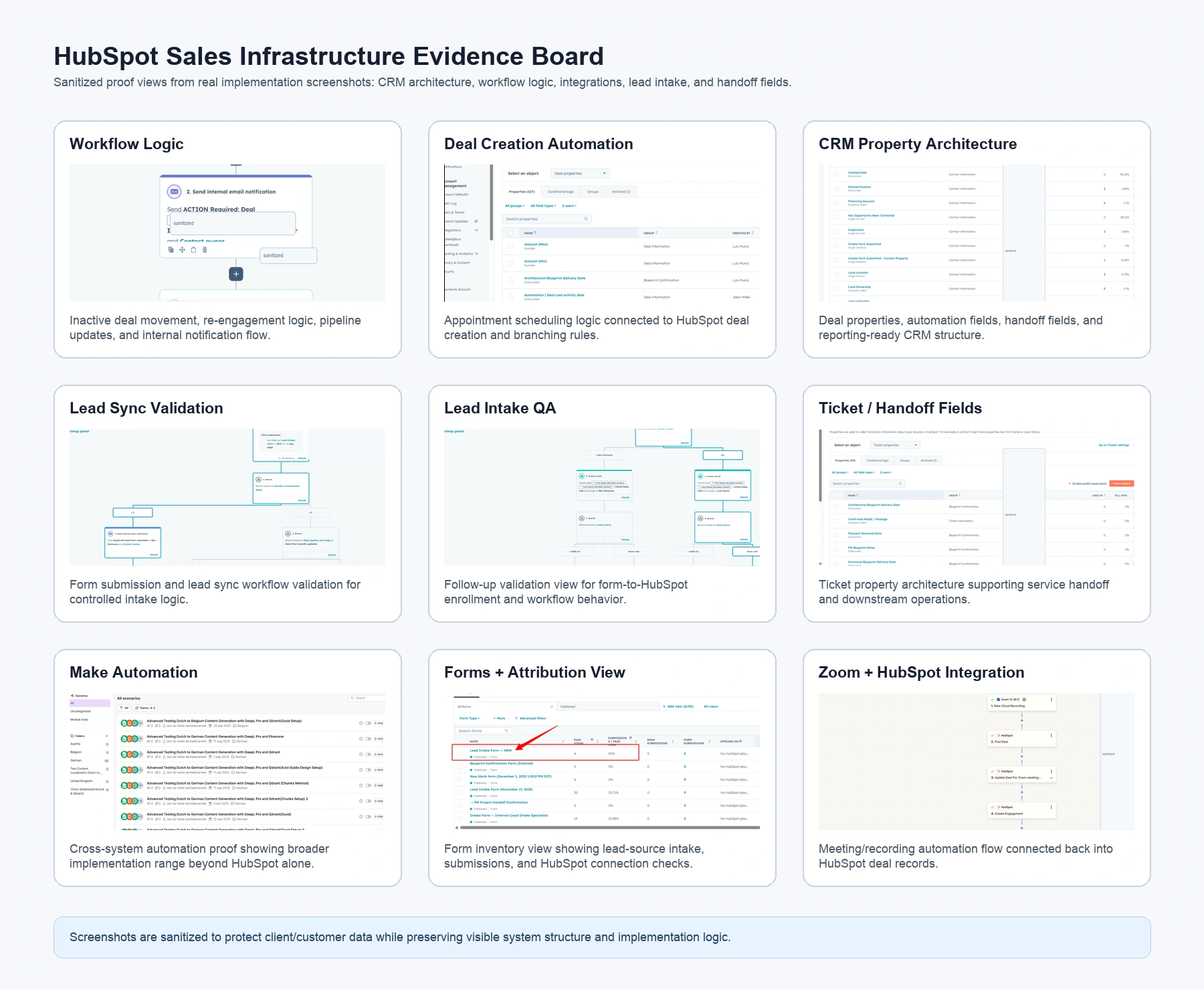Viewport: 1204px width, 990px height.
Task: Tick the select-all checkbox in the Deal properties table
Action: point(510,233)
